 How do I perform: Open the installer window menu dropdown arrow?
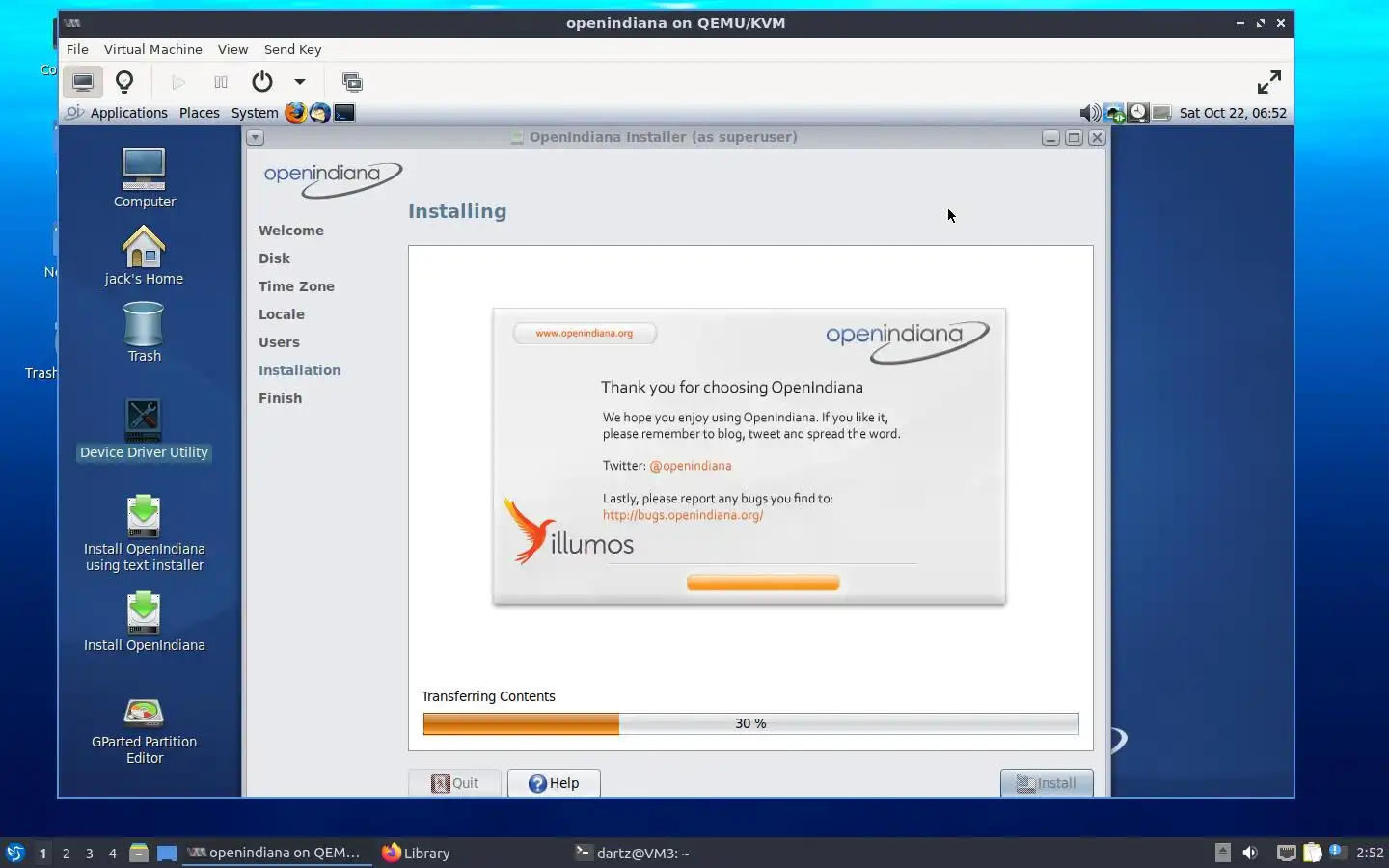pyautogui.click(x=255, y=138)
